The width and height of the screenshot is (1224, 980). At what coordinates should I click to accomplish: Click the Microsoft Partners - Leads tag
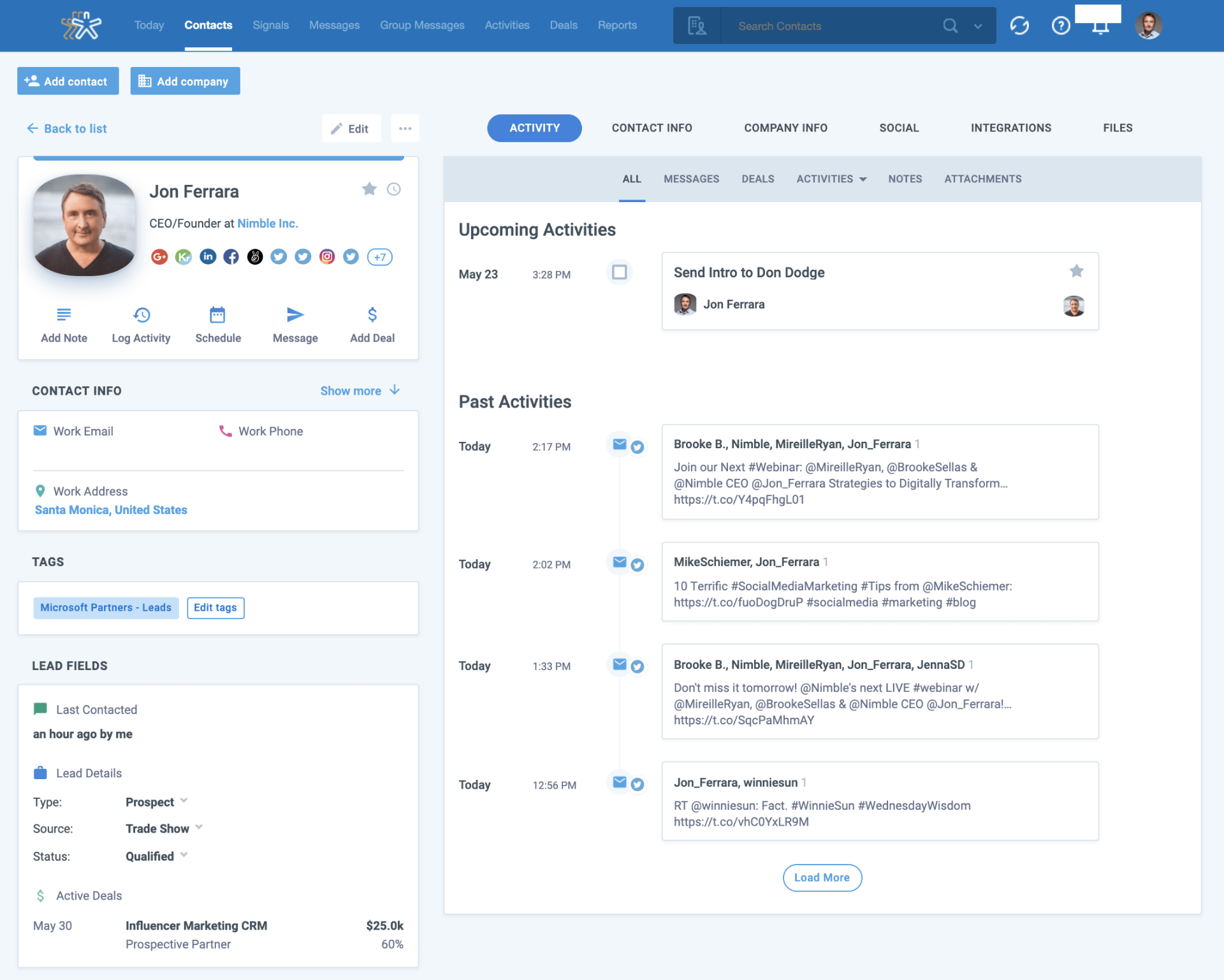(106, 608)
